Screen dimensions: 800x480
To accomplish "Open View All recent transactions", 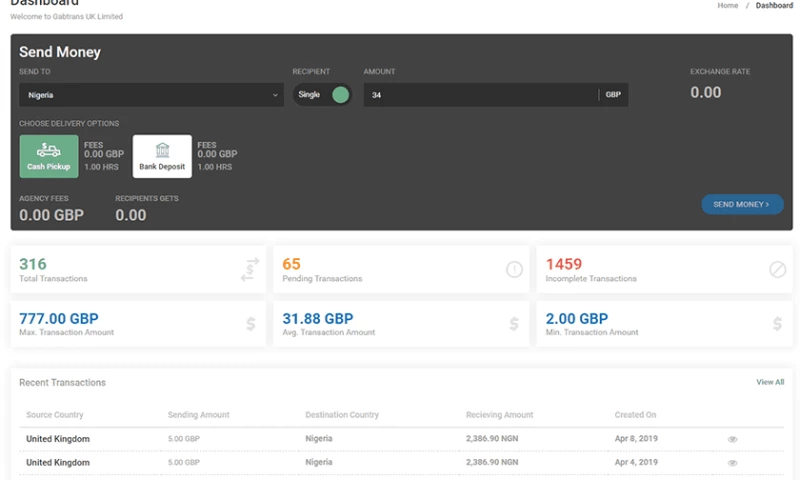I will point(770,382).
